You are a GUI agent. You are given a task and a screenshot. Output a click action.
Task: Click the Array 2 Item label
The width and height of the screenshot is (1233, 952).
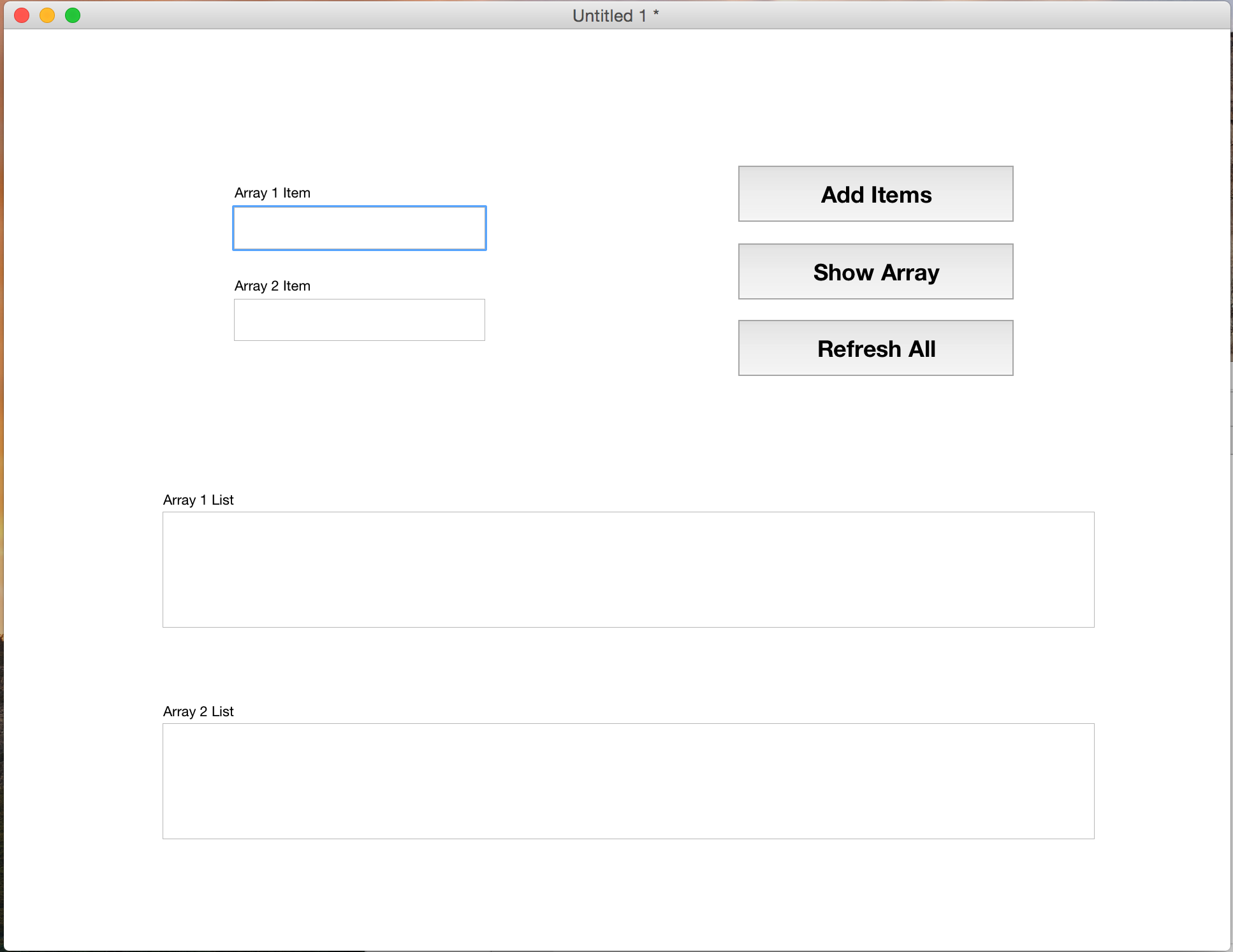tap(272, 286)
